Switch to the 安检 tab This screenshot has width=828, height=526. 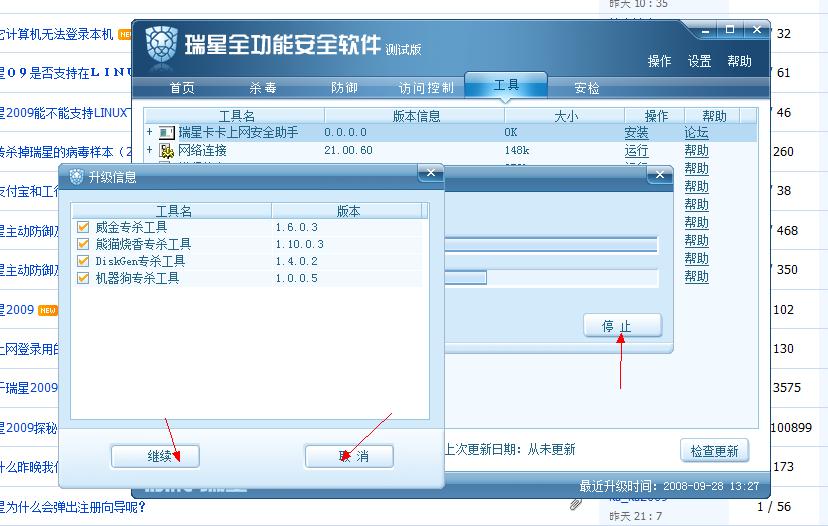[587, 88]
